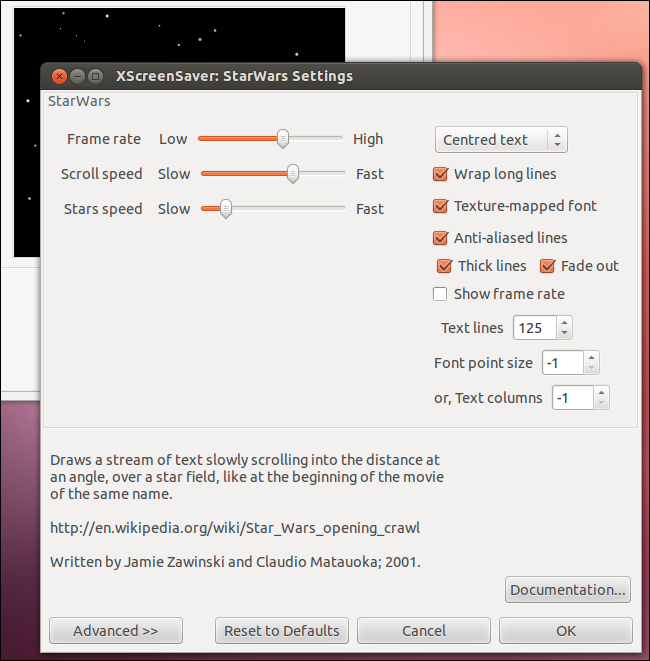This screenshot has width=650, height=661.
Task: Click the Scroll speed label
Action: pos(102,174)
